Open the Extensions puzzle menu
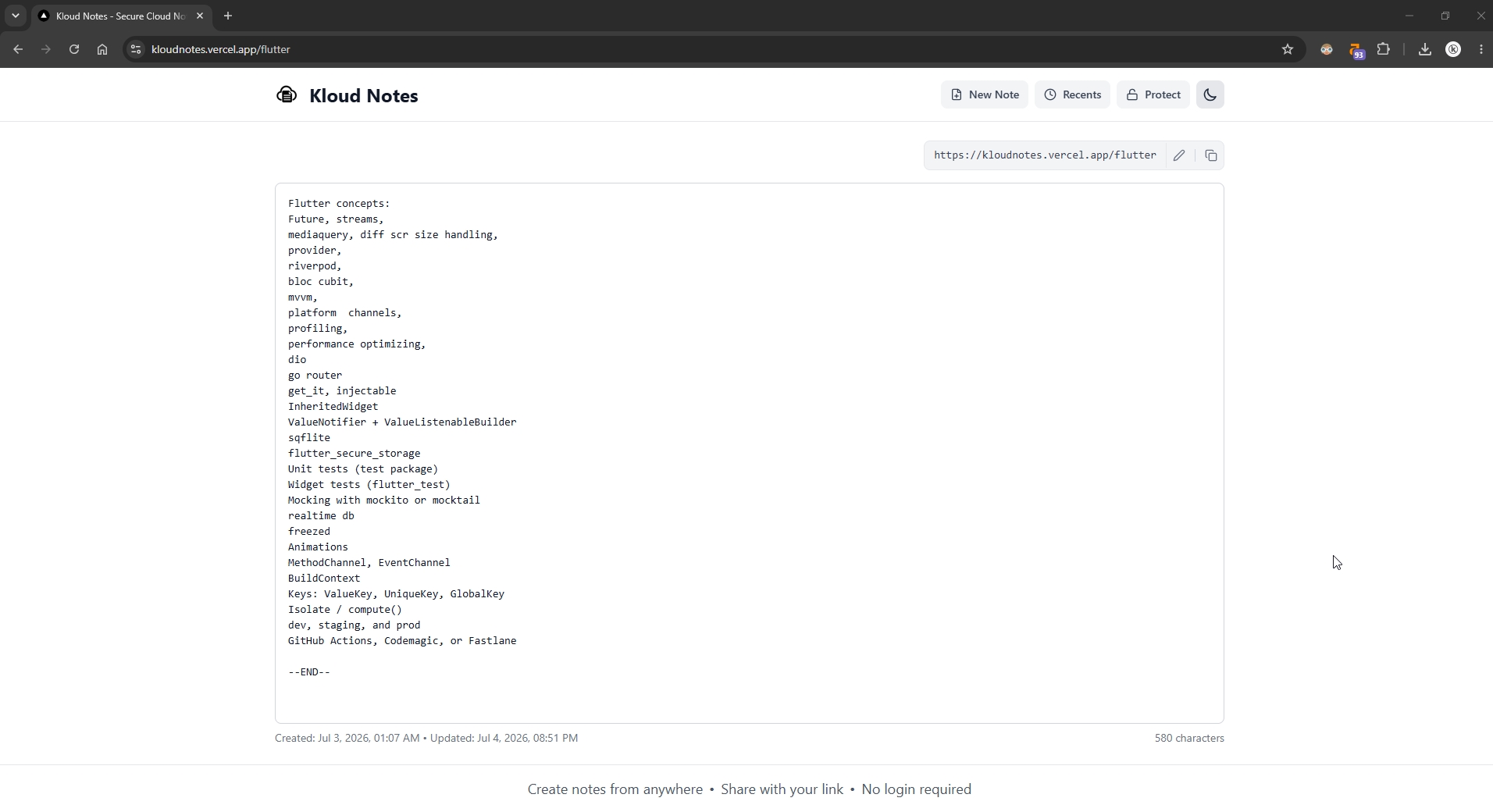Screen dimensions: 1493x812 coord(1384,49)
